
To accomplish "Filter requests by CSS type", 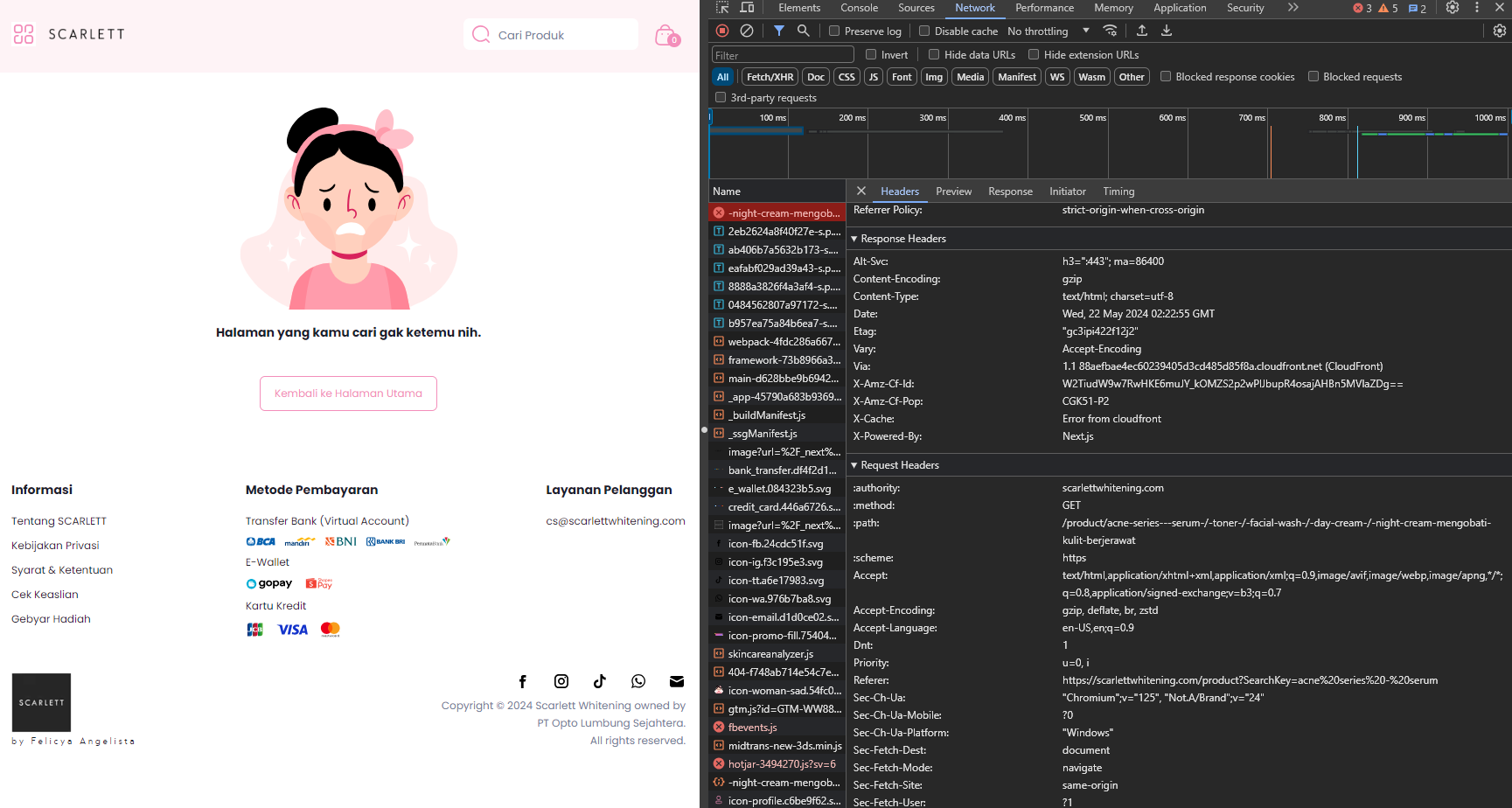I will point(847,77).
